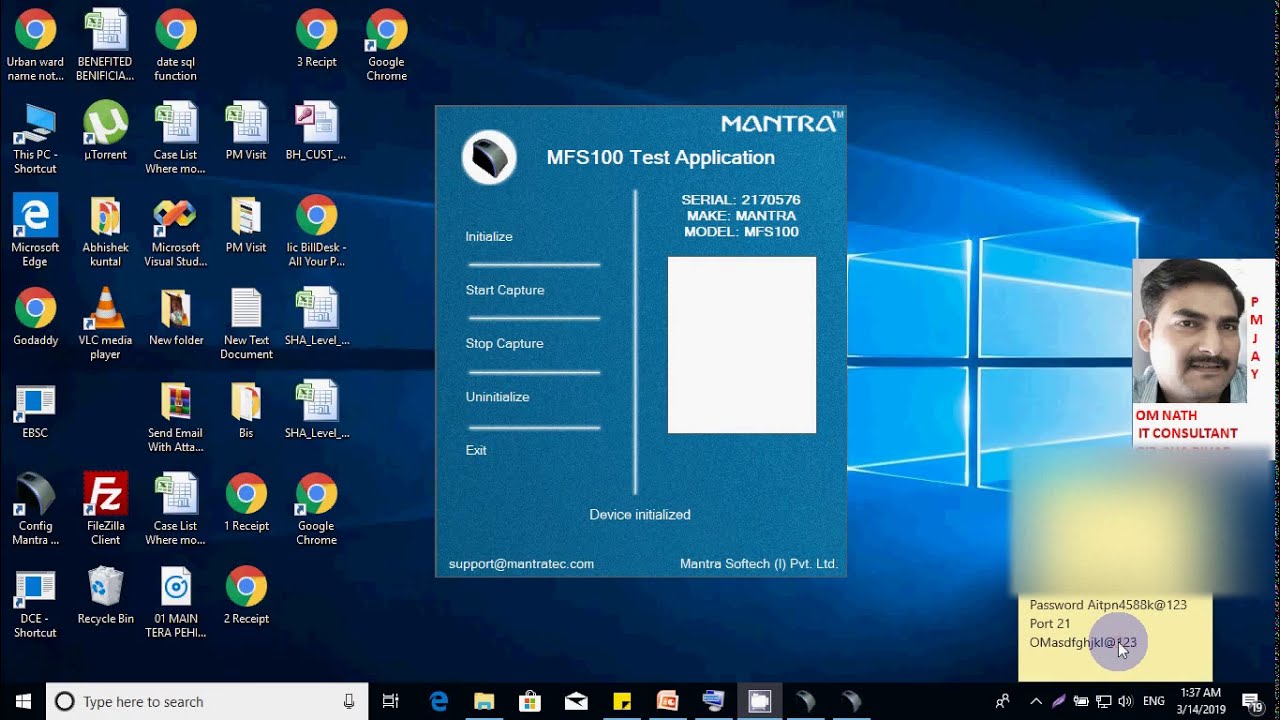Open File Explorer from the taskbar
The width and height of the screenshot is (1280, 720).
[x=484, y=701]
